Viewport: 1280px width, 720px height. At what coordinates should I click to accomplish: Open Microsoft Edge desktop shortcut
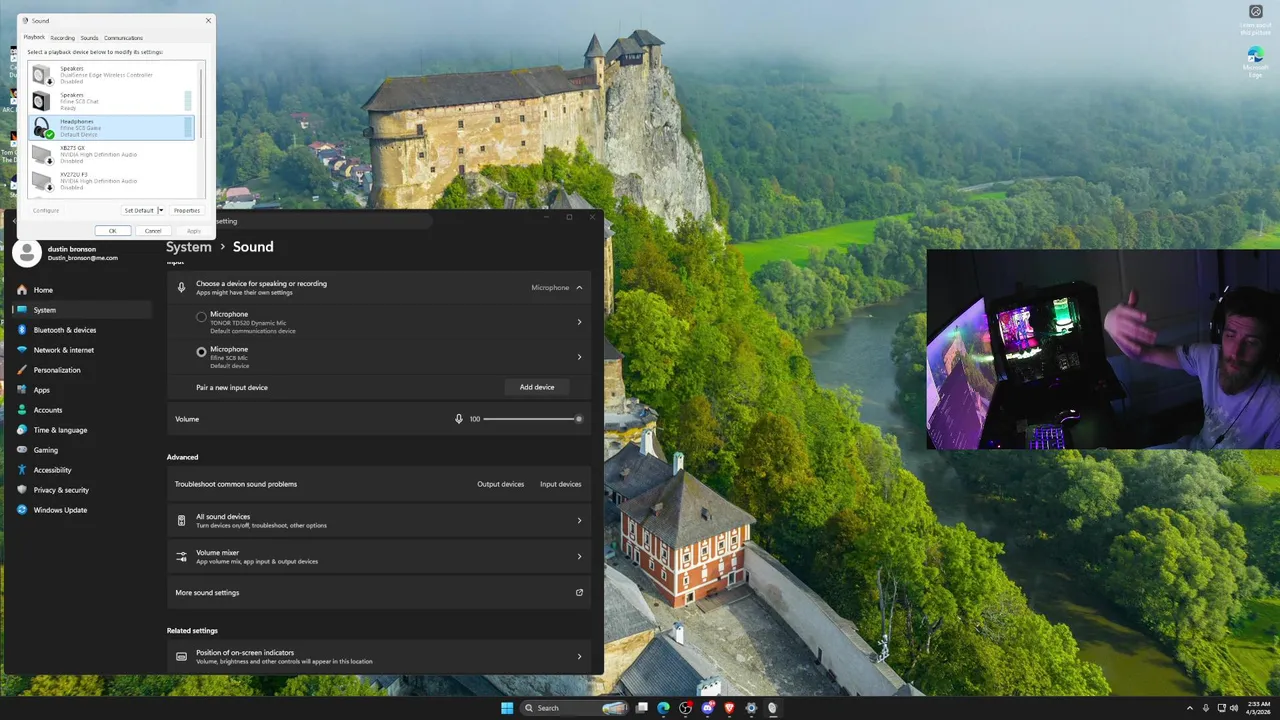pos(1255,62)
